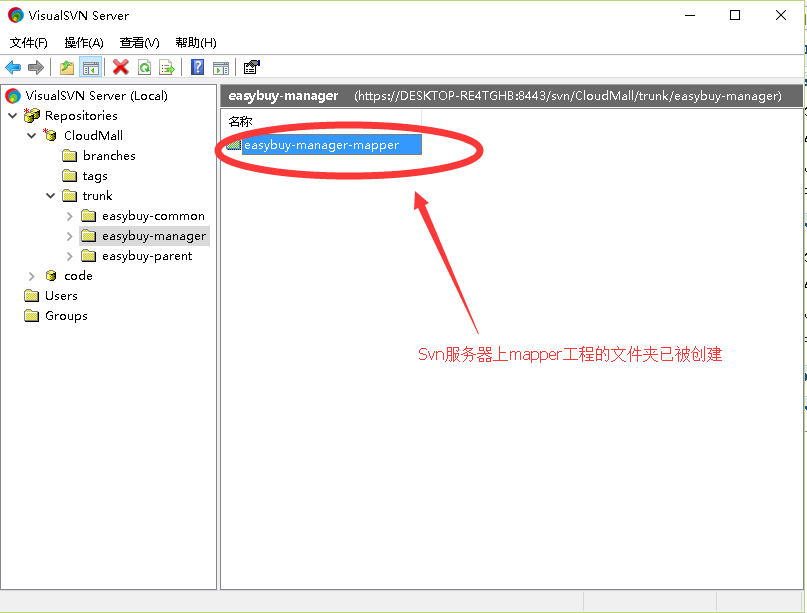This screenshot has height=613, width=807.
Task: Minimize the VisualSVN Server window
Action: coord(690,15)
